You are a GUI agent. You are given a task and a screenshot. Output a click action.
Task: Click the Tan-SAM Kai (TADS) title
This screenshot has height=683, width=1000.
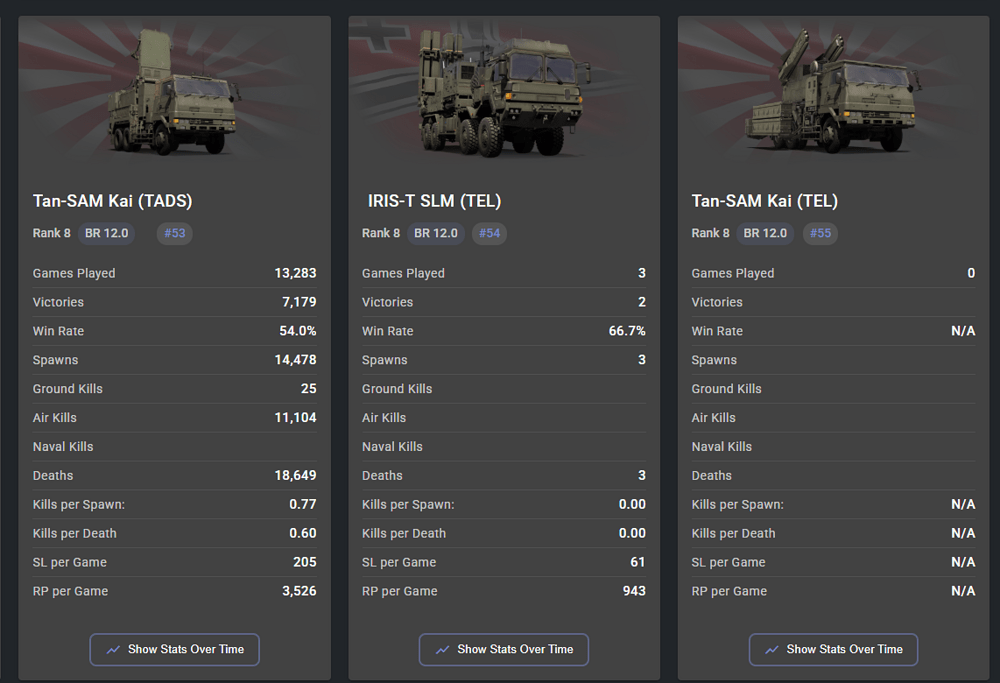[x=112, y=201]
